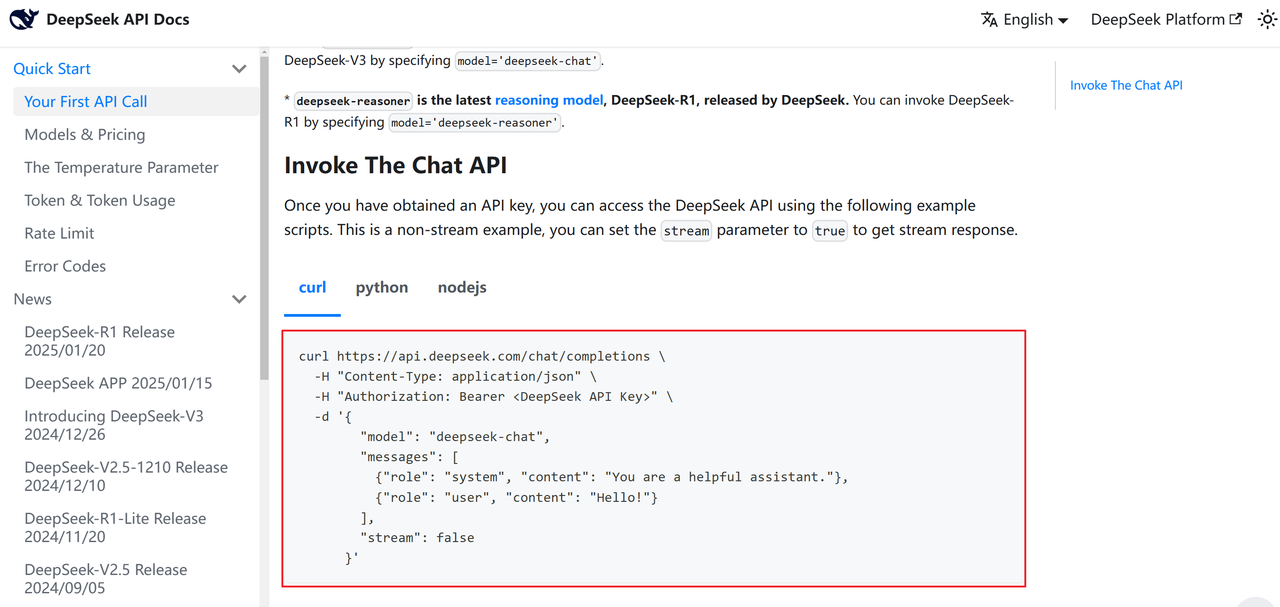Viewport: 1280px width, 607px height.
Task: Open the DeepSeek Platform external link
Action: point(1166,20)
